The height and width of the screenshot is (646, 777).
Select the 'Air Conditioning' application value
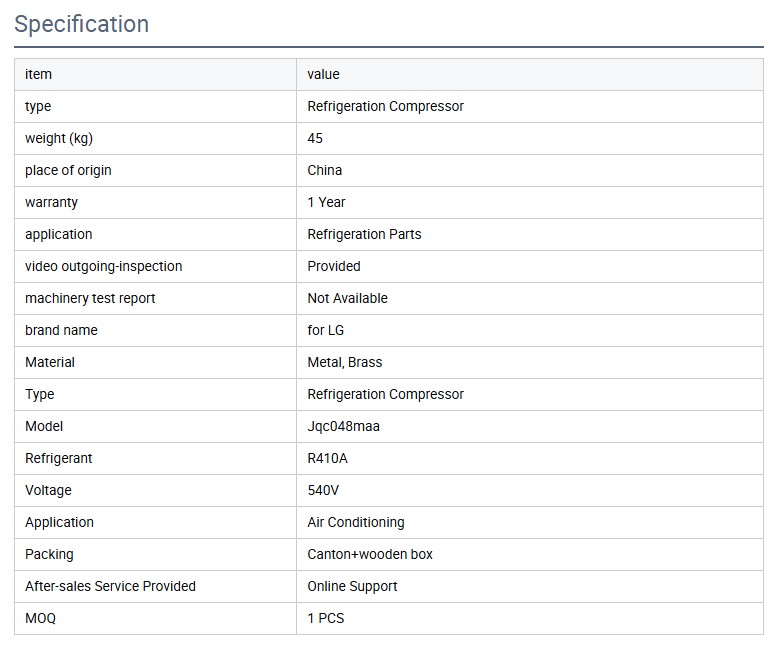coord(355,522)
